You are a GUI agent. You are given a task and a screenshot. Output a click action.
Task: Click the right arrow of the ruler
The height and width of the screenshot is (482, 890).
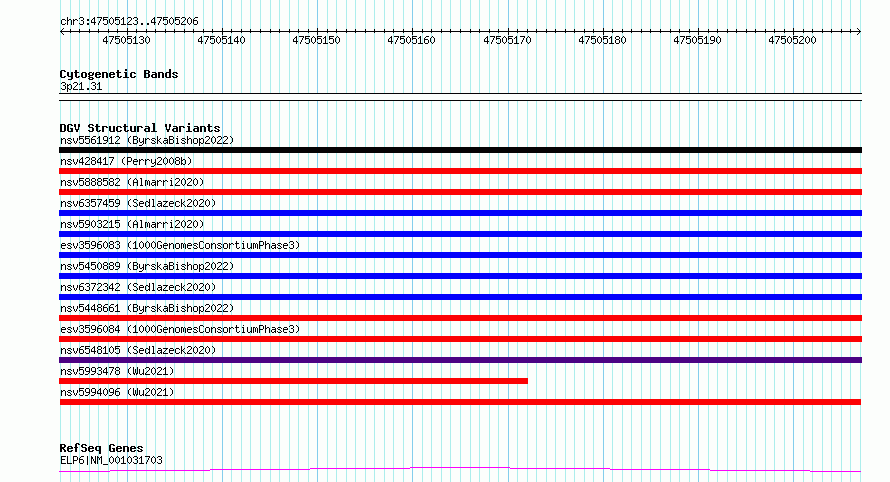[858, 32]
